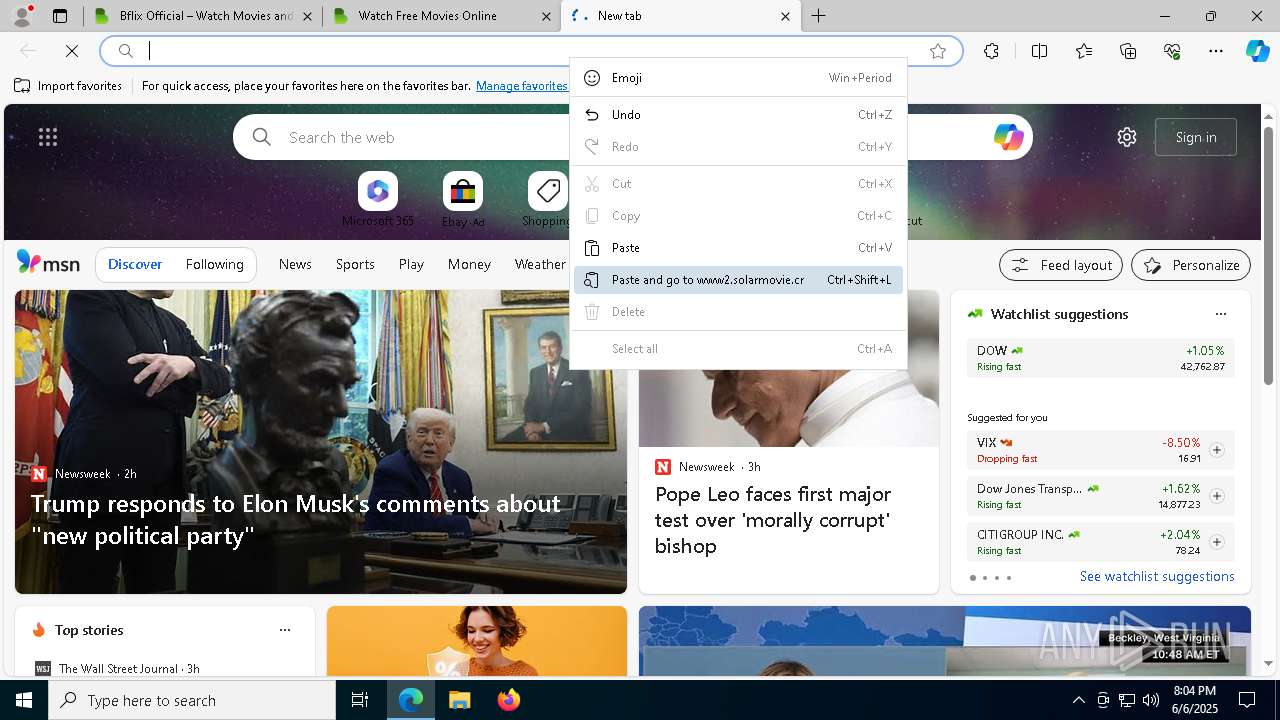Click the Copilot icon in search box
This screenshot has width=1280, height=720.
pyautogui.click(x=1008, y=137)
